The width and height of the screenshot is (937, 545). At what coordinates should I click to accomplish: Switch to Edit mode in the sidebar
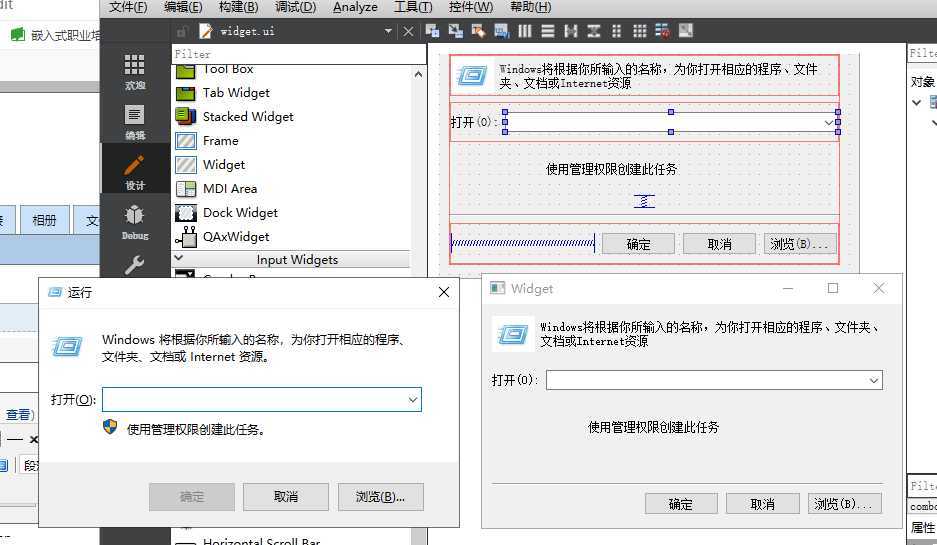click(134, 122)
